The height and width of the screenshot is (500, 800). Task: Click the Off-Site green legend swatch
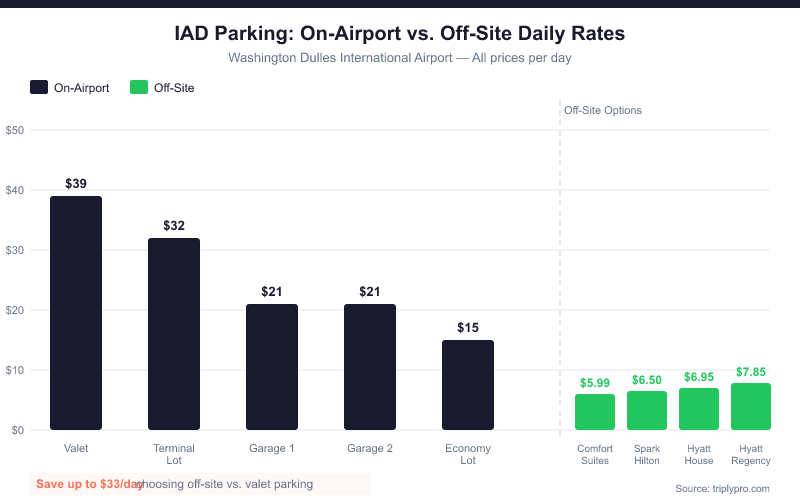point(139,87)
